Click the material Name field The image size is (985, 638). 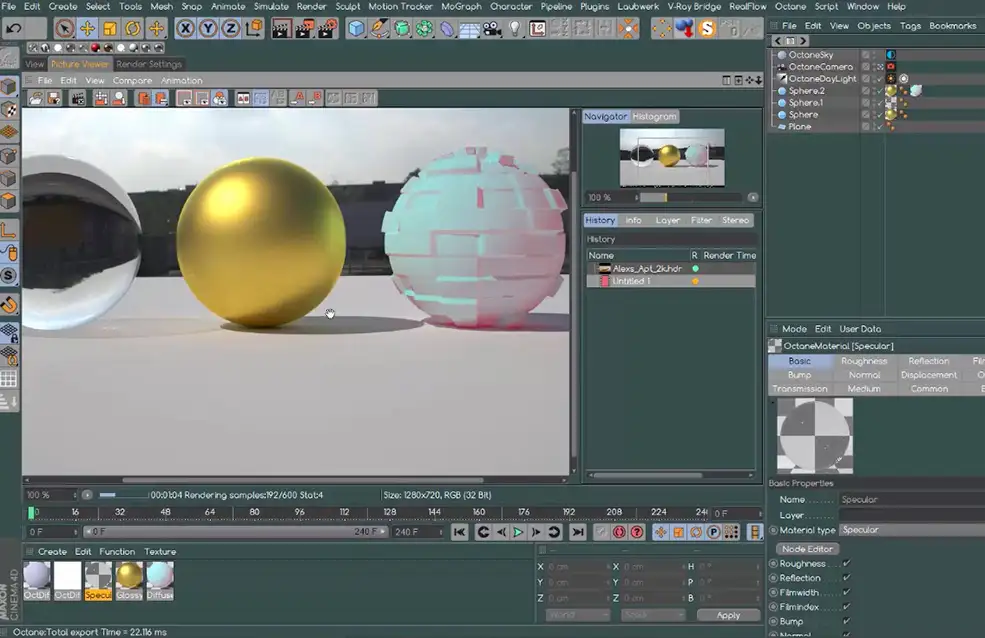click(912, 500)
